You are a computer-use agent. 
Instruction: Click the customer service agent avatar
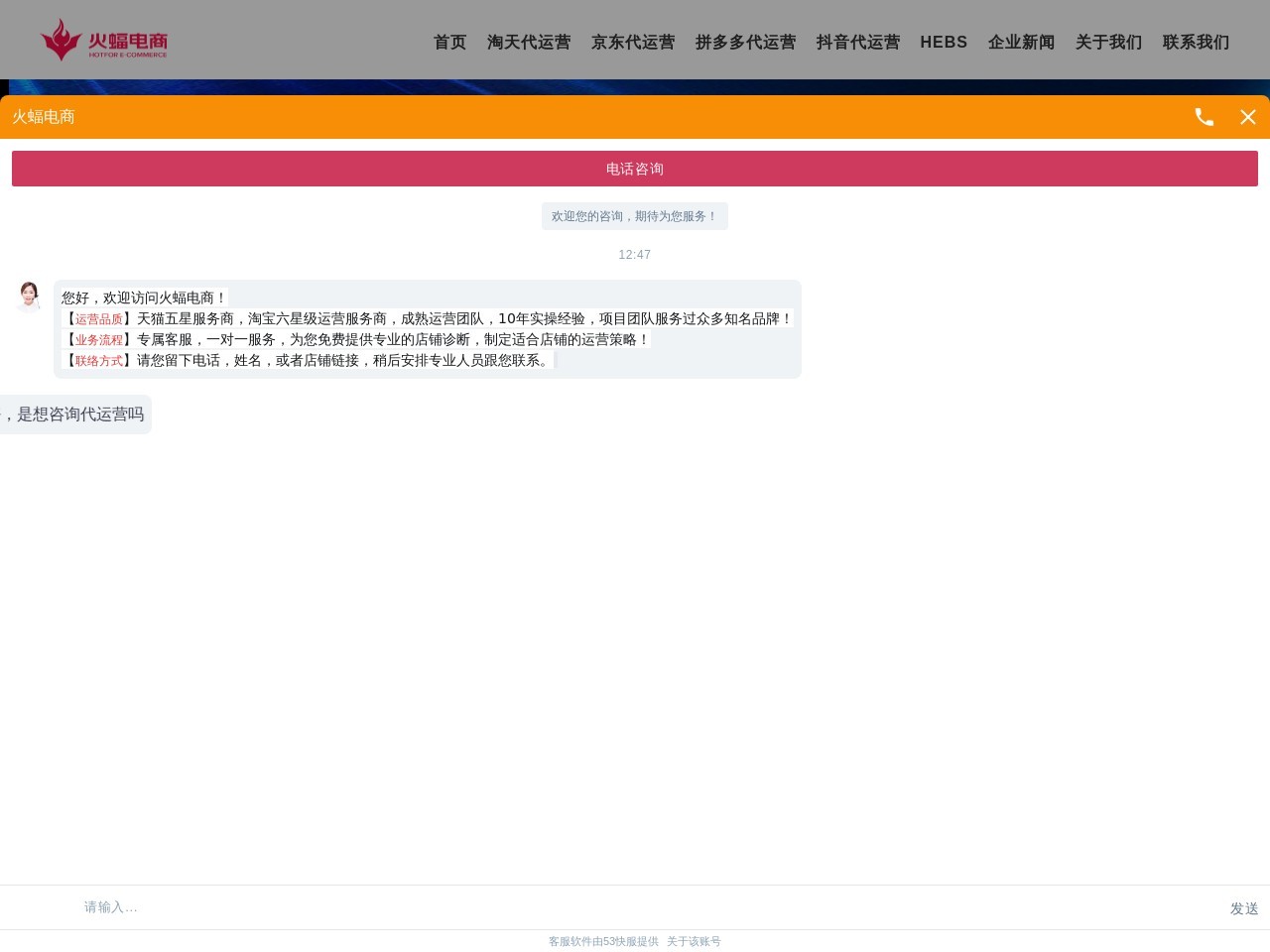pos(29,297)
